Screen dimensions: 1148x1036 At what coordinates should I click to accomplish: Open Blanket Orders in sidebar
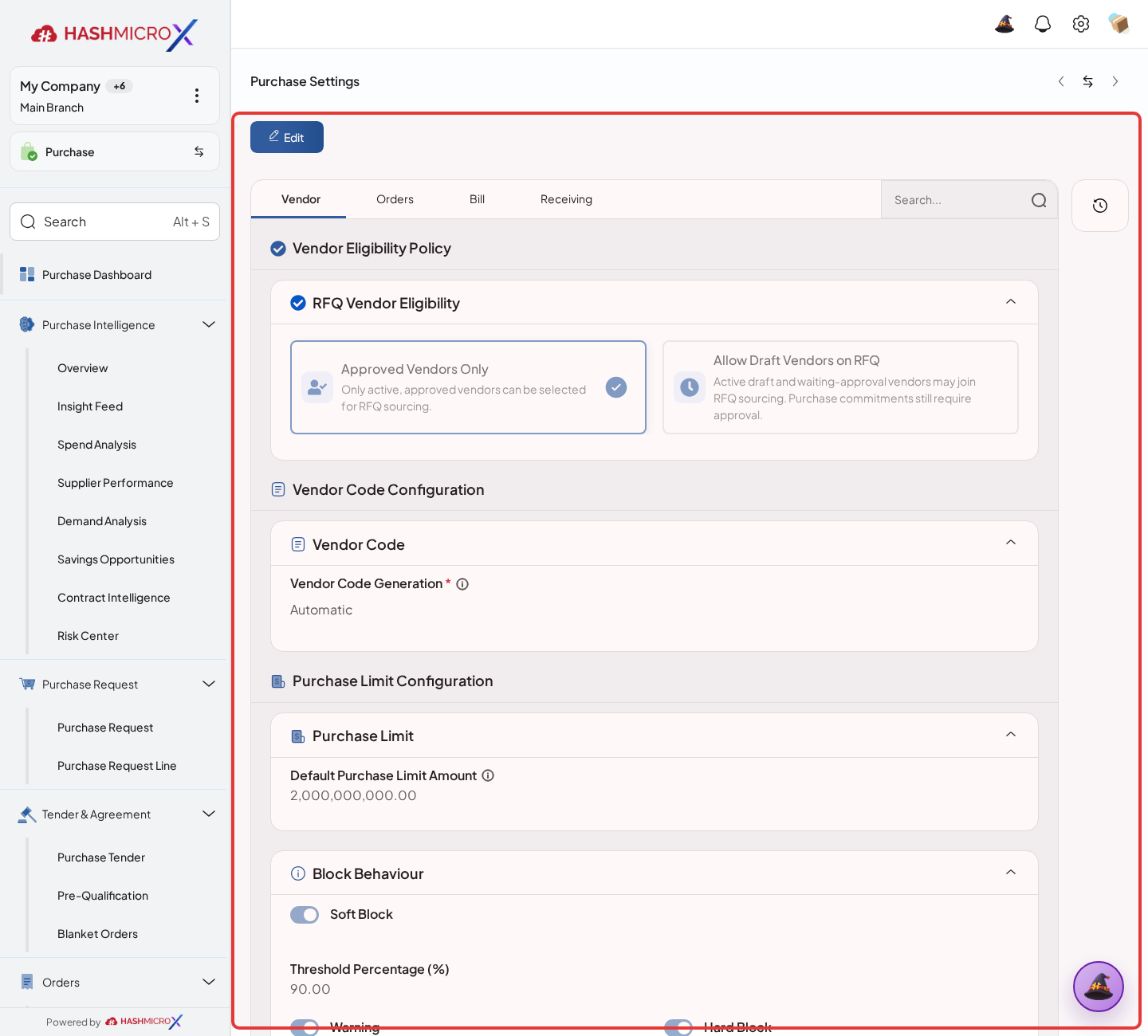point(97,934)
